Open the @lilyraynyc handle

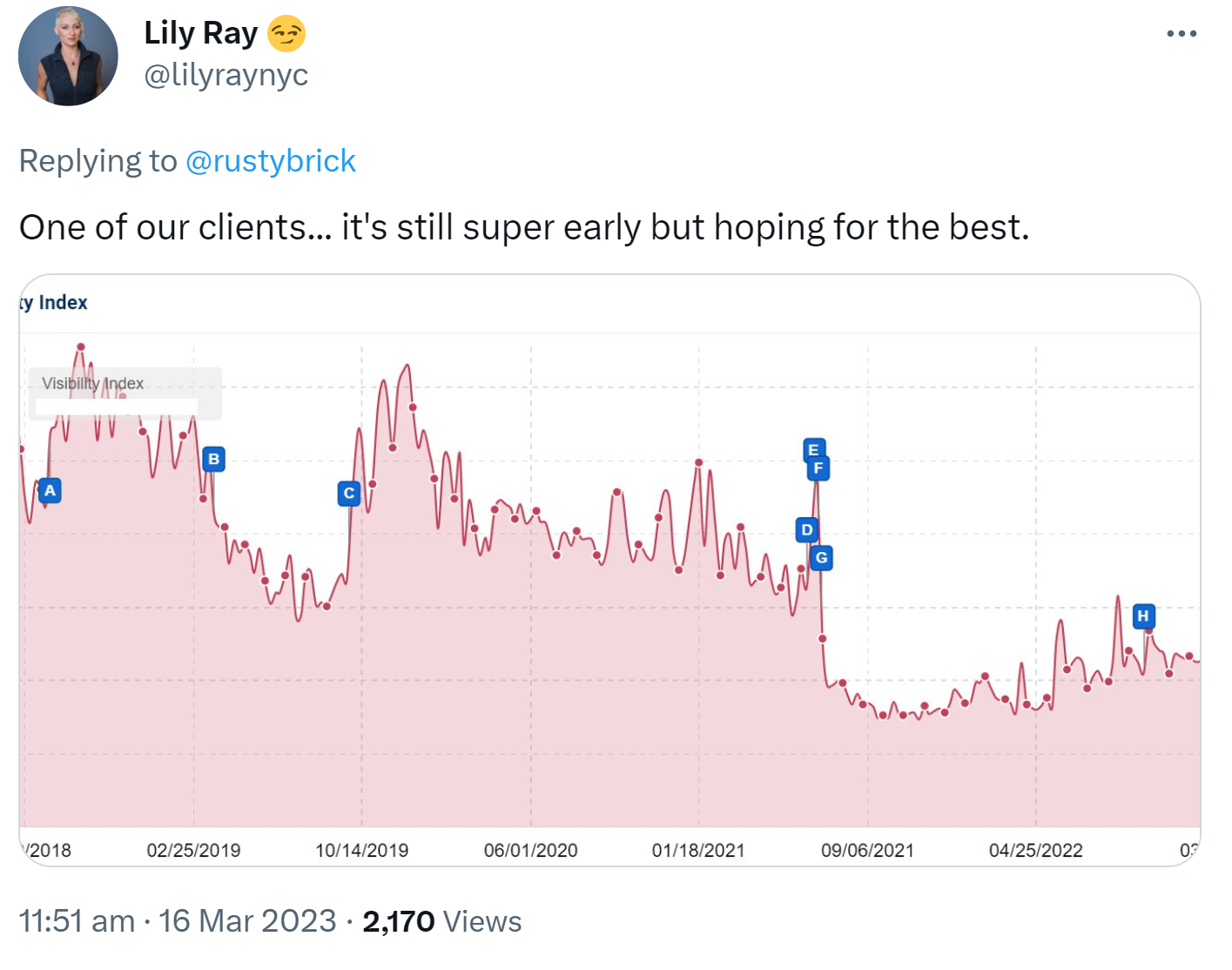click(226, 75)
